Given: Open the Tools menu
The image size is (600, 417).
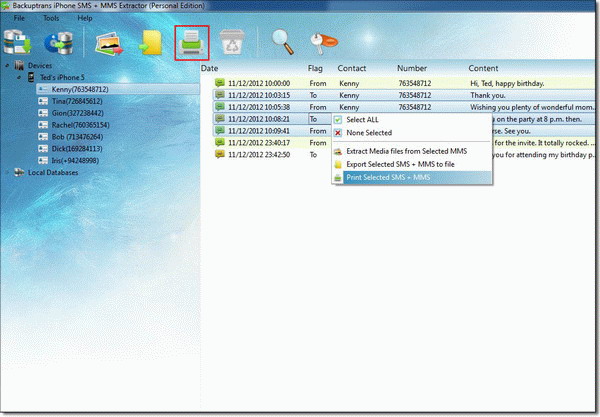Looking at the screenshot, I should pos(51,18).
